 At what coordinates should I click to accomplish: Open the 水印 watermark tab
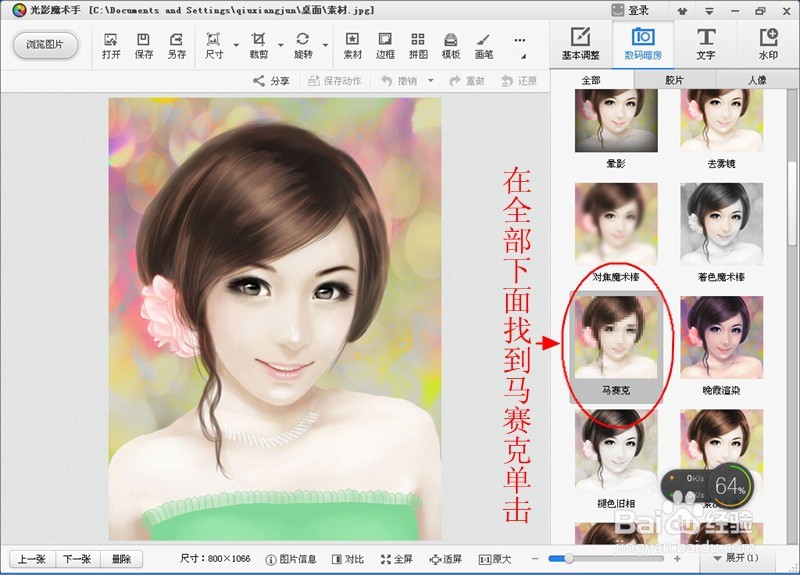[768, 44]
